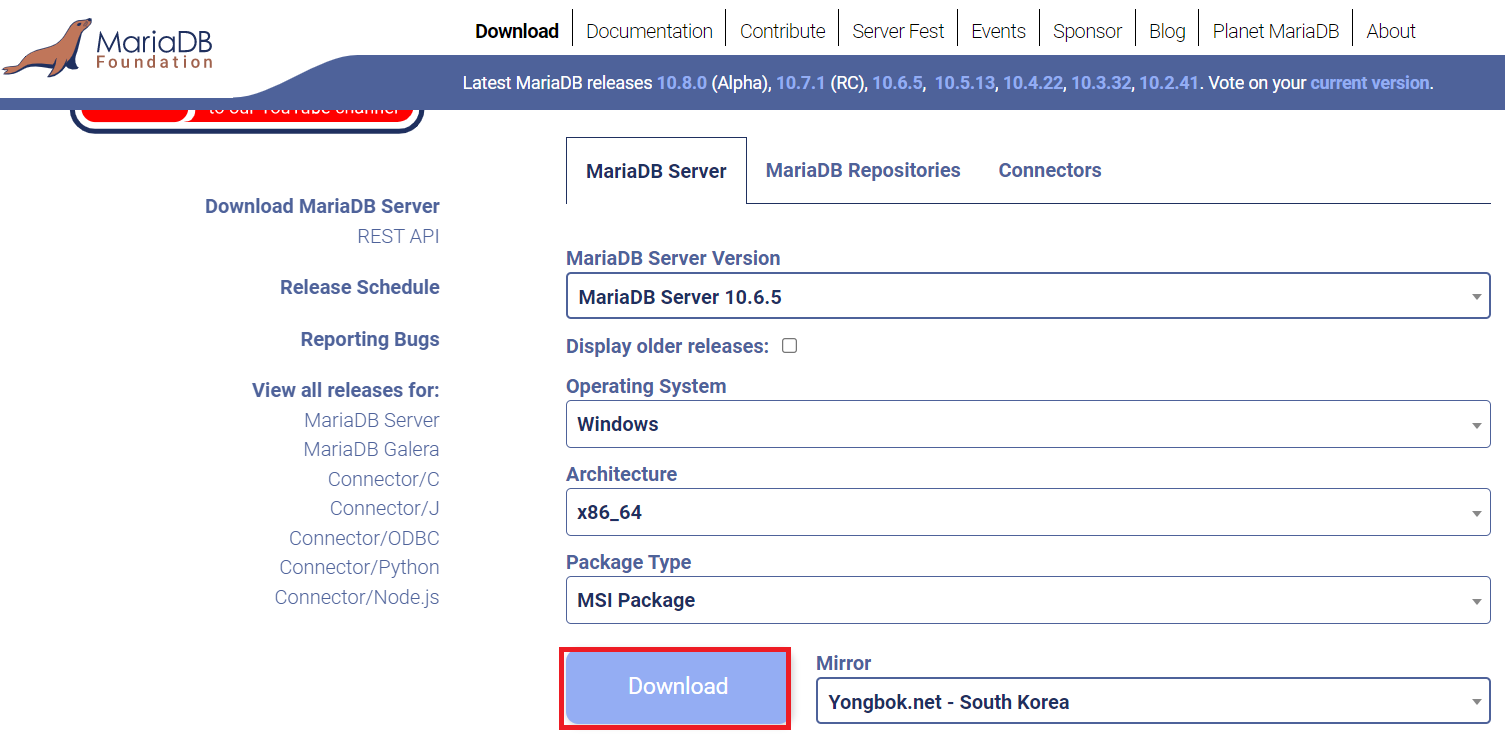
Task: Open the 10.4.22 release link
Action: (x=1033, y=83)
